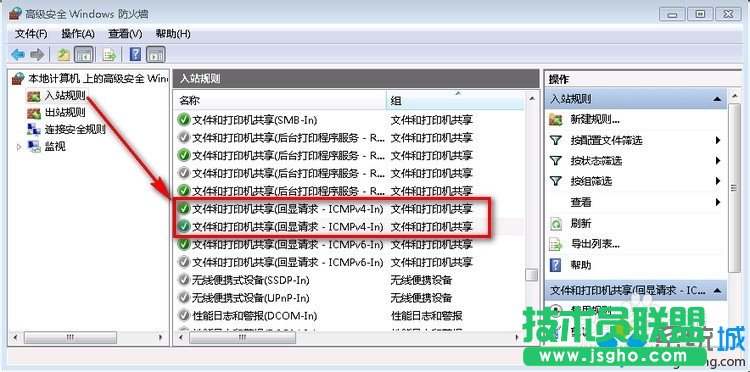Click 导出列表... in the actions panel

click(x=595, y=244)
